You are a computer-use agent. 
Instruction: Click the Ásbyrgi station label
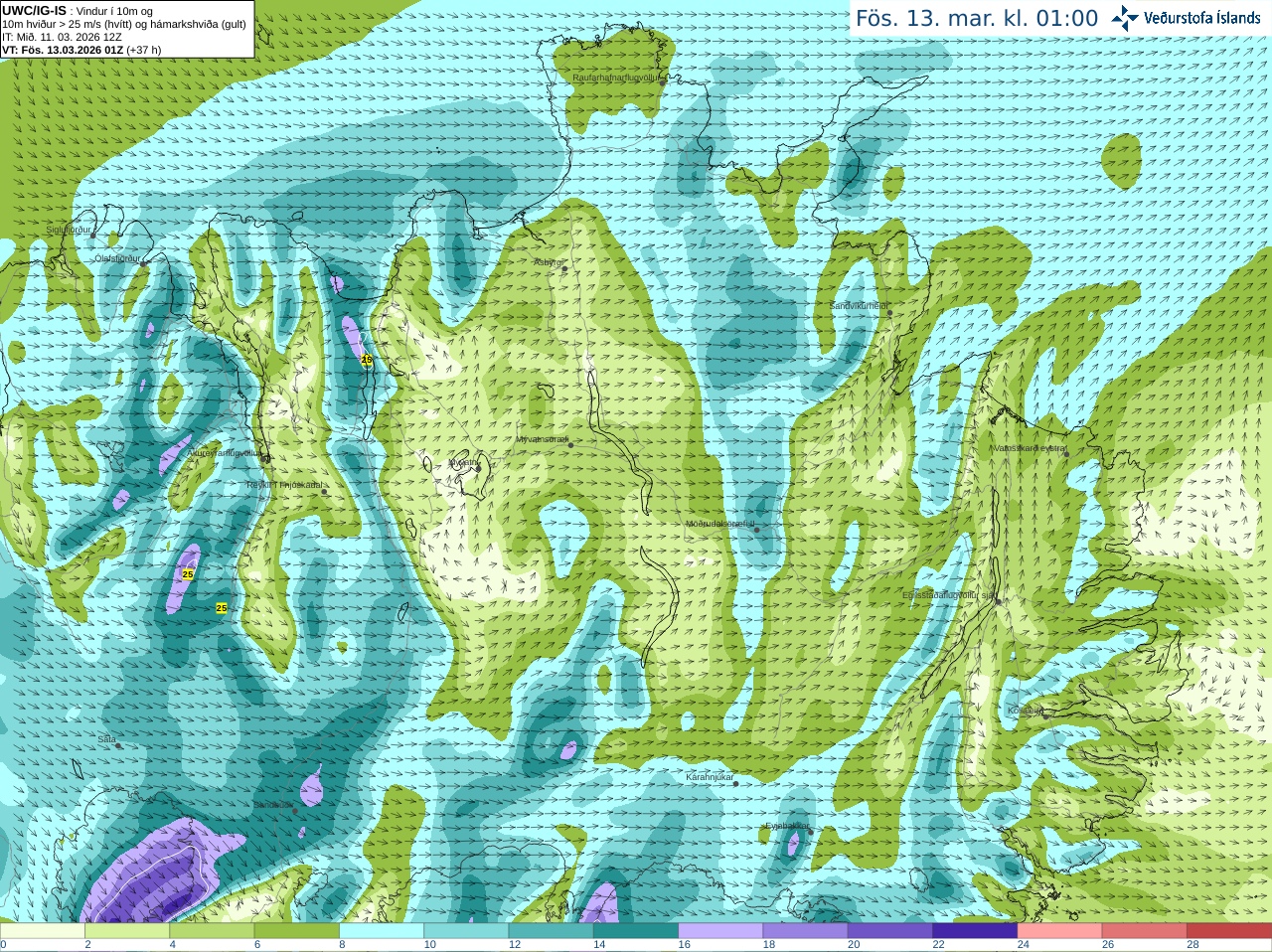(x=549, y=262)
